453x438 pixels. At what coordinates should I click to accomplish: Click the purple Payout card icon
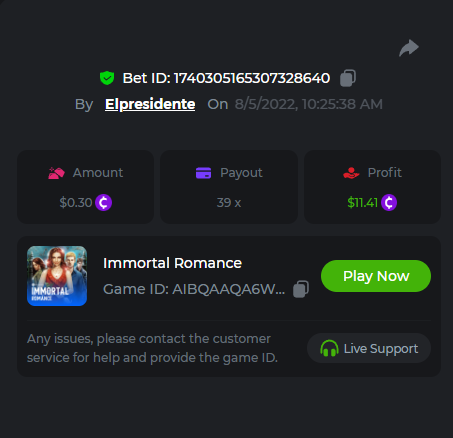(203, 173)
